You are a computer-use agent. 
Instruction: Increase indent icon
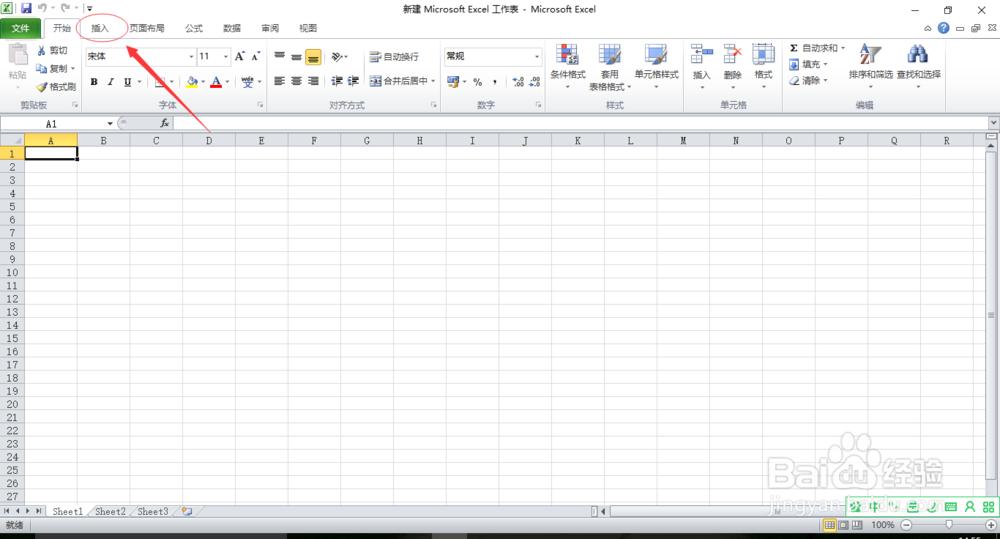(353, 81)
